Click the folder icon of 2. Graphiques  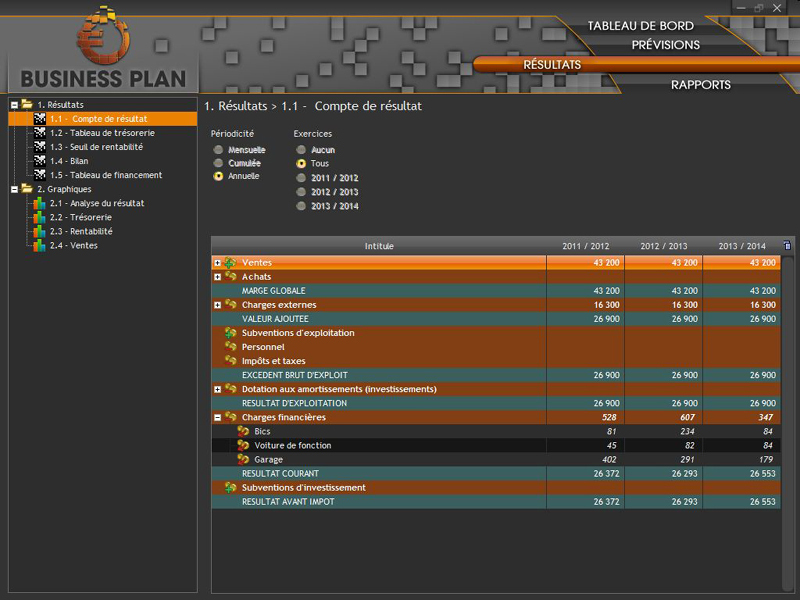[x=27, y=189]
